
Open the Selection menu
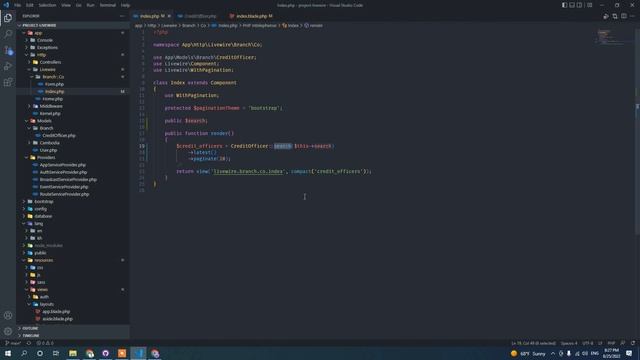point(47,5)
